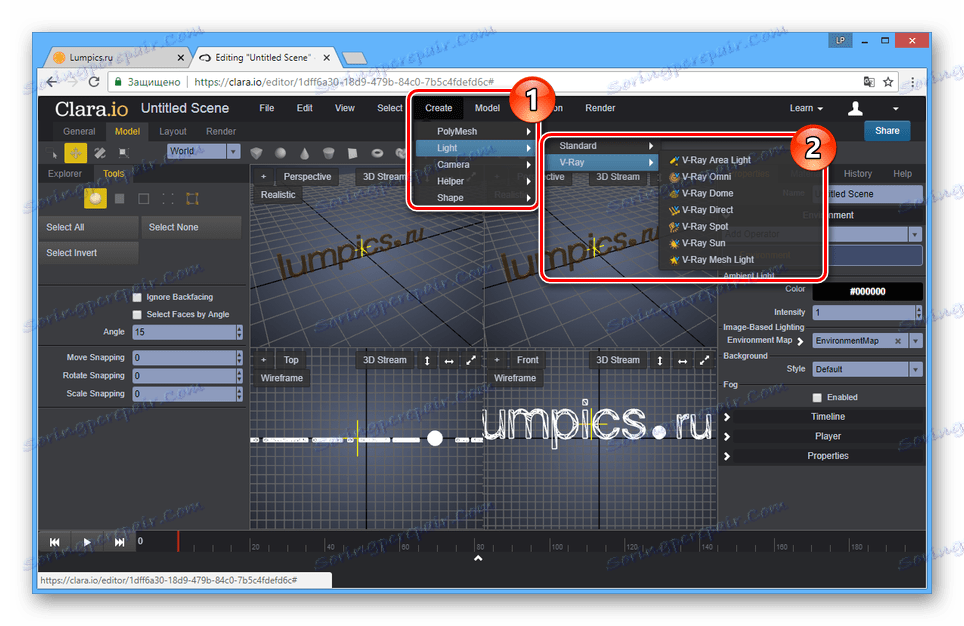The height and width of the screenshot is (626, 964).
Task: Open the Standard lights submenu
Action: point(601,146)
